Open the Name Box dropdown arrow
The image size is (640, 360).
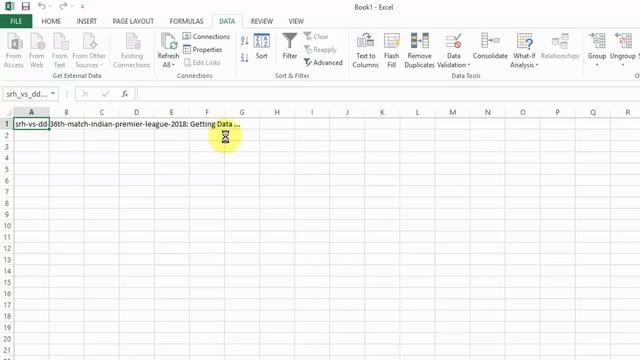coord(53,94)
